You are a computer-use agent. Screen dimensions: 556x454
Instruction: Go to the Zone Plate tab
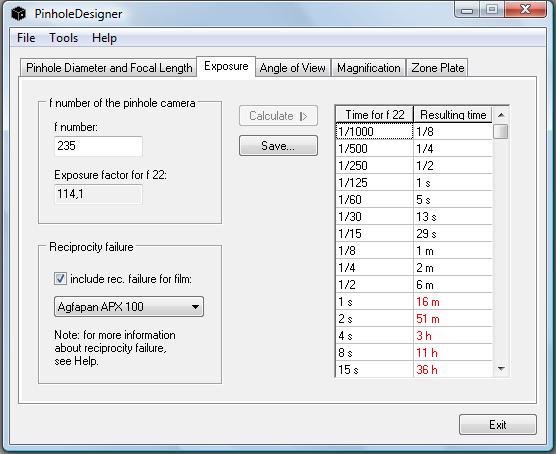pos(437,68)
